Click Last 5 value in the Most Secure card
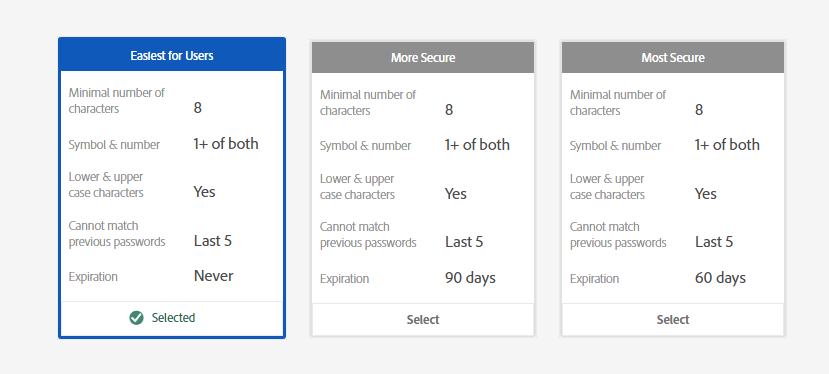Image resolution: width=829 pixels, height=374 pixels. point(714,242)
